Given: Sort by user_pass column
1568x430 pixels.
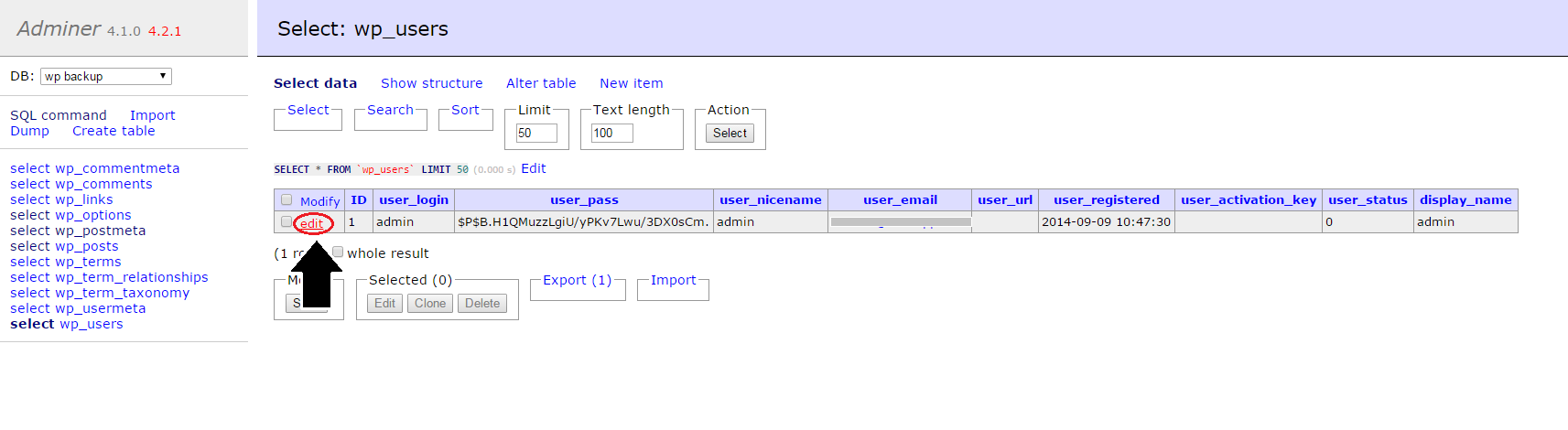Looking at the screenshot, I should (584, 199).
